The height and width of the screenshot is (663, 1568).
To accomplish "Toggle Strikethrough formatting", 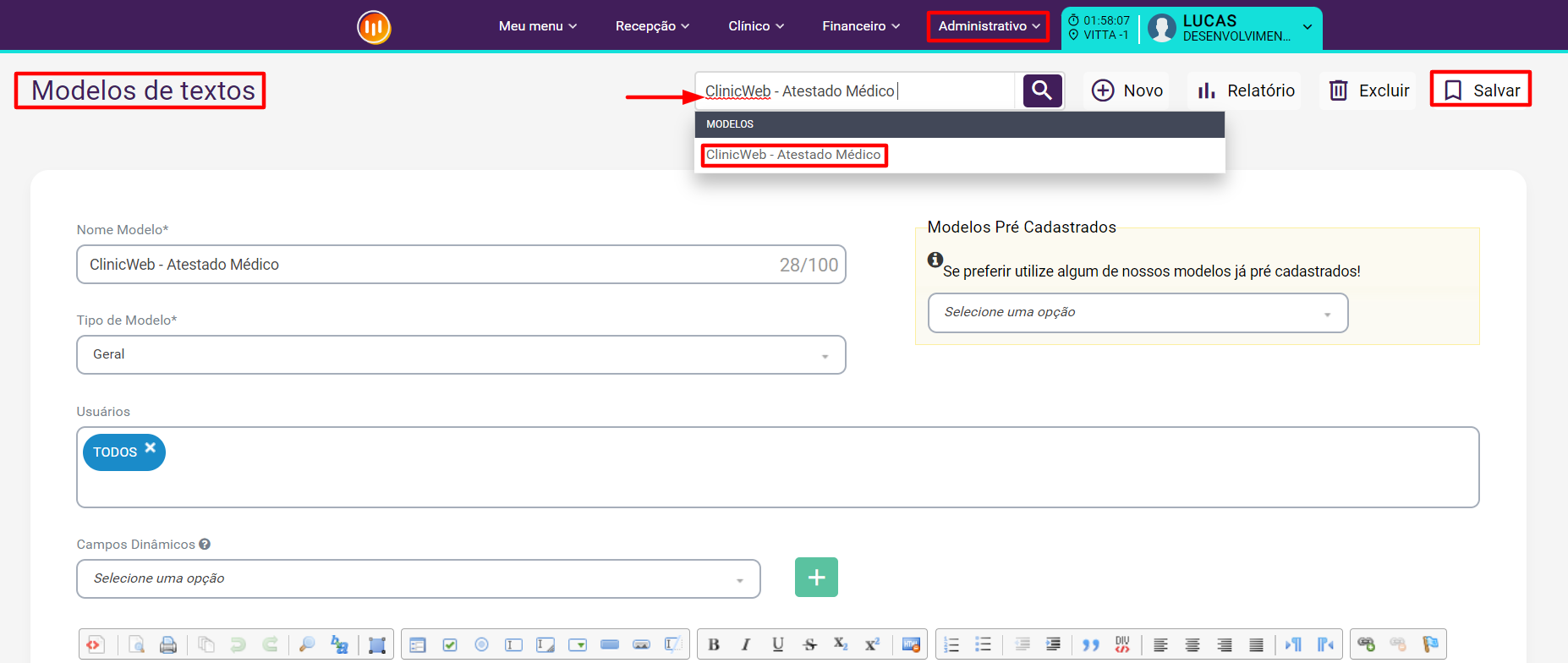I will (x=809, y=644).
